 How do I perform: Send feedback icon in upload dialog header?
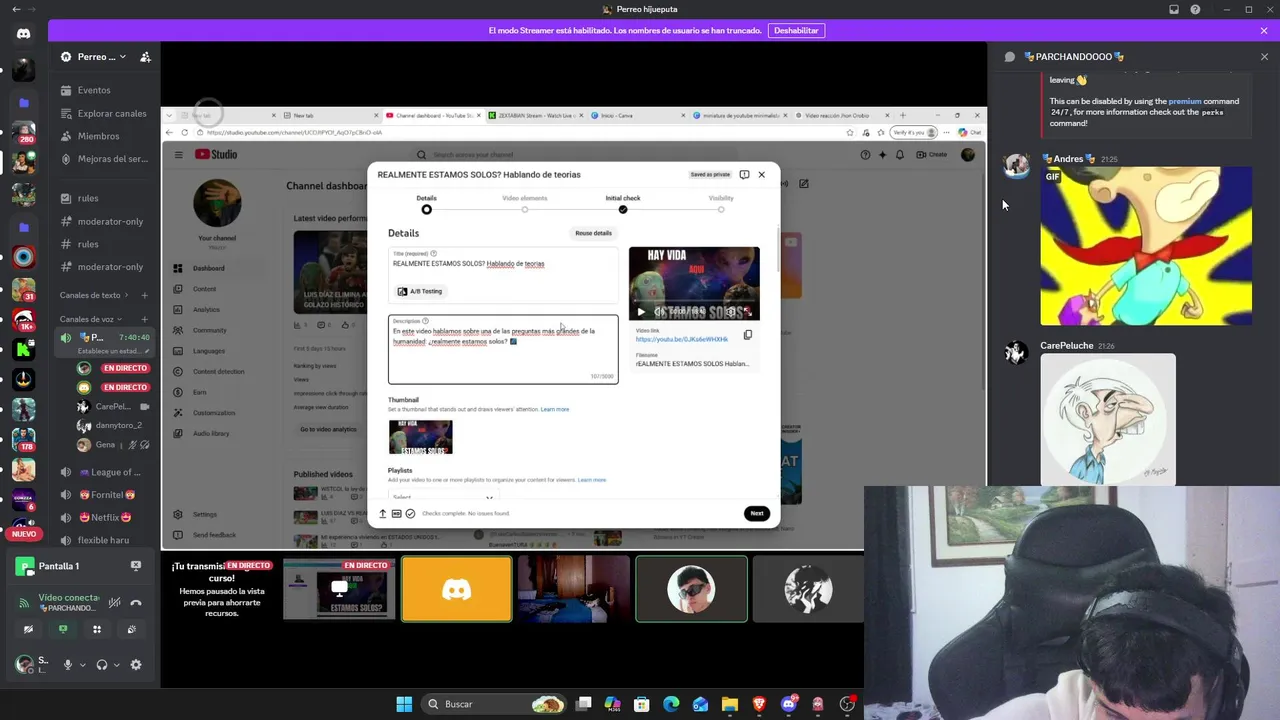click(744, 174)
